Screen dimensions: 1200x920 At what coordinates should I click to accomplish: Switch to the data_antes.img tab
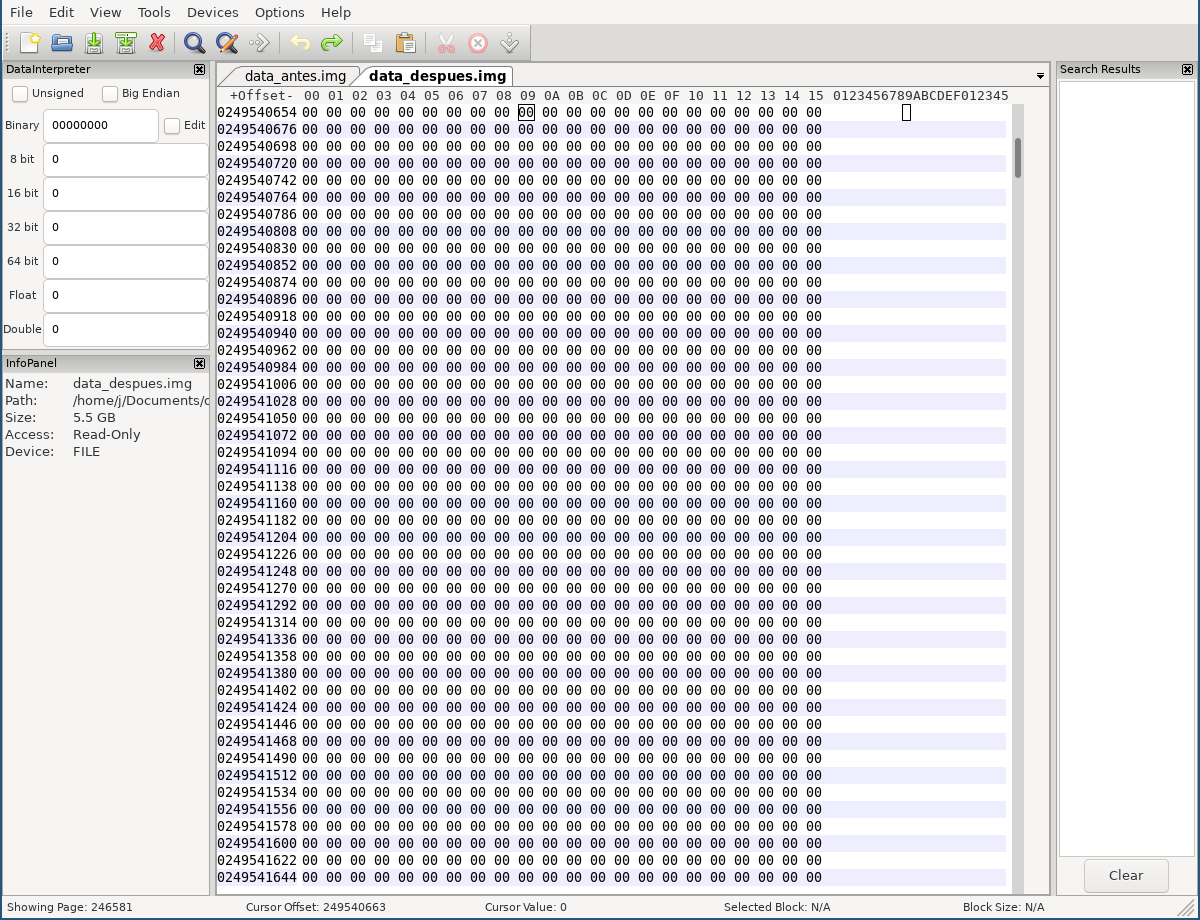coord(295,76)
